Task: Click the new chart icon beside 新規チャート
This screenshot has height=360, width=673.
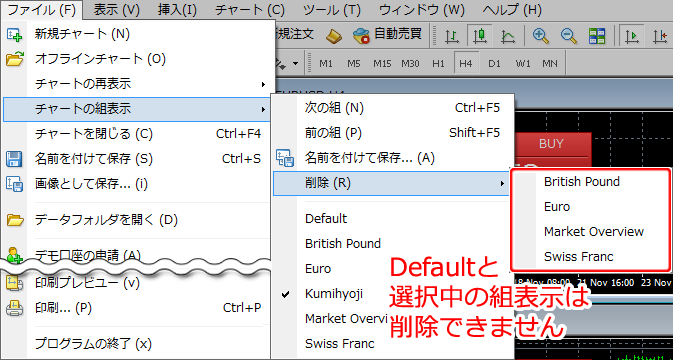Action: point(14,34)
